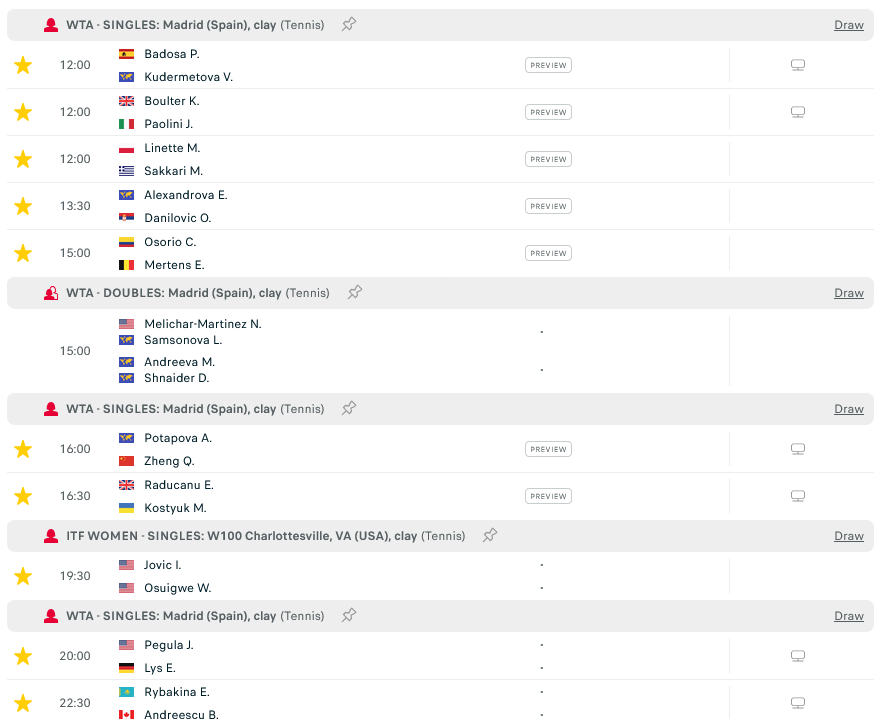885x719 pixels.
Task: Open Draw link for WTA Doubles Madrid
Action: click(849, 293)
